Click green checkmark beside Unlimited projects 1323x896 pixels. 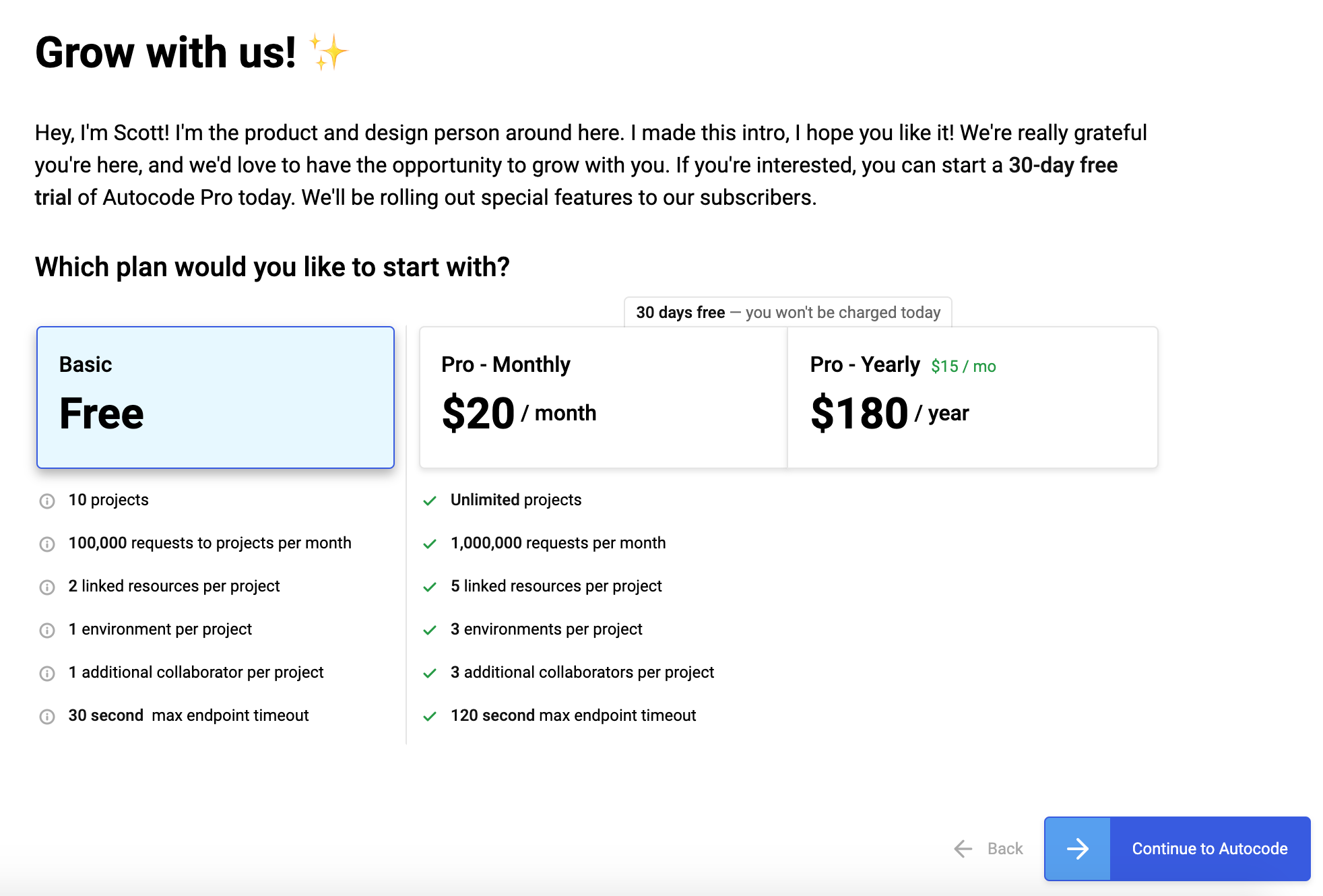click(430, 501)
